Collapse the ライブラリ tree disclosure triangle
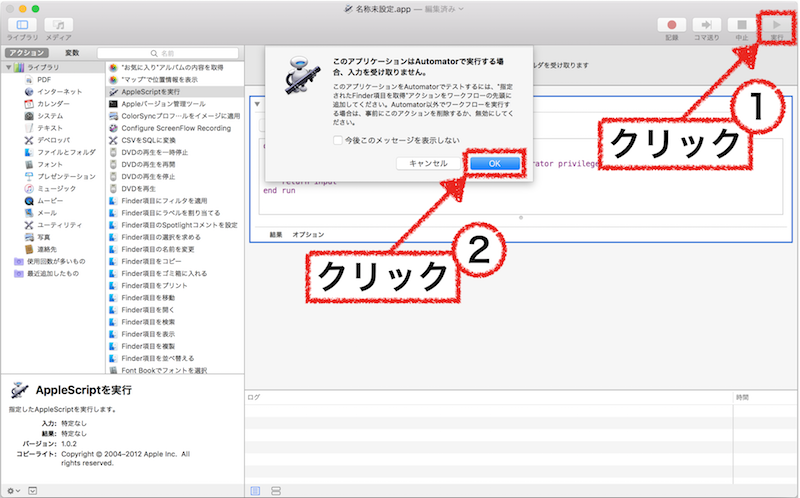 [x=9, y=67]
